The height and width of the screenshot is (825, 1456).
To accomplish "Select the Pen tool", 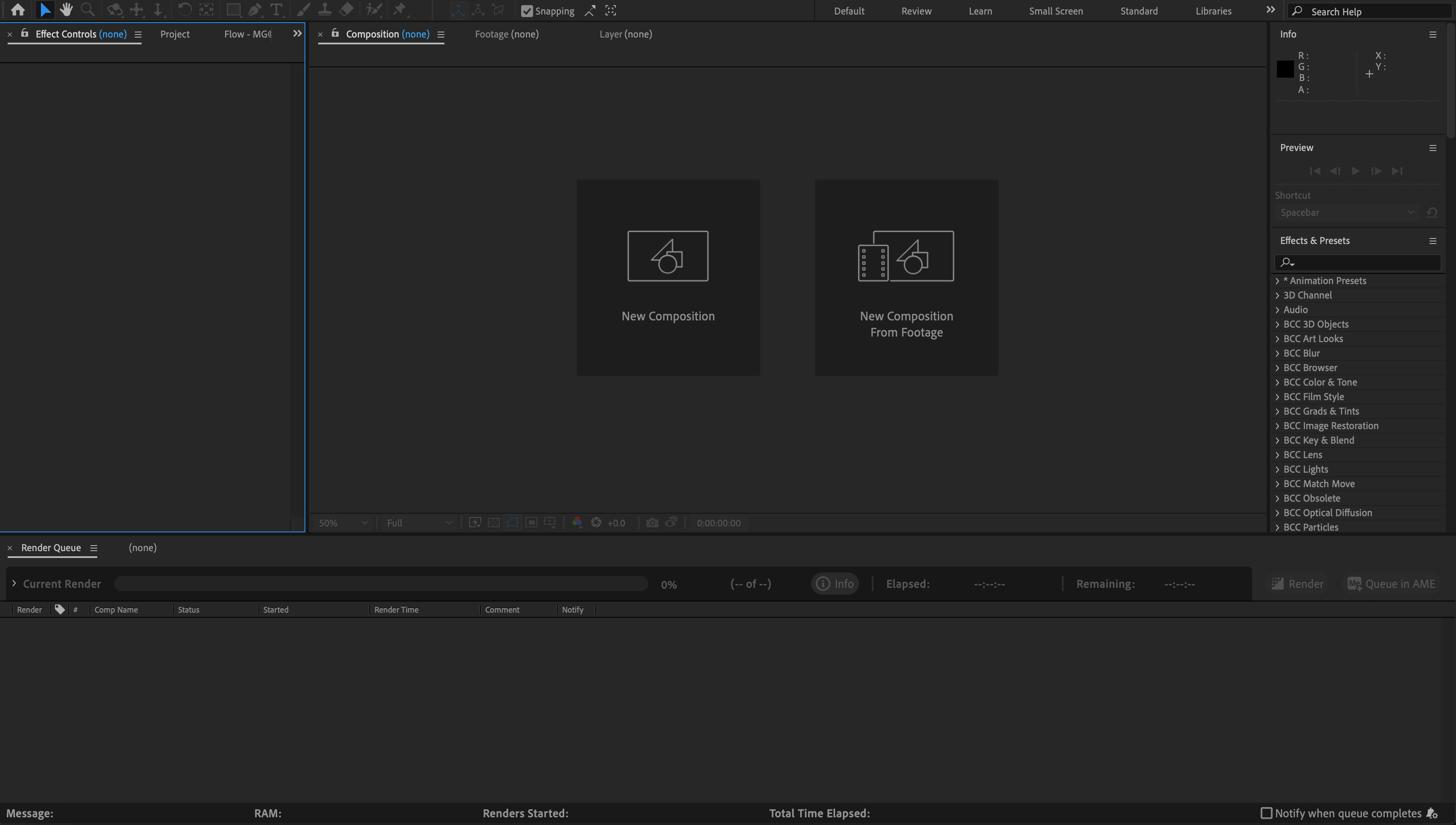I will tap(254, 10).
